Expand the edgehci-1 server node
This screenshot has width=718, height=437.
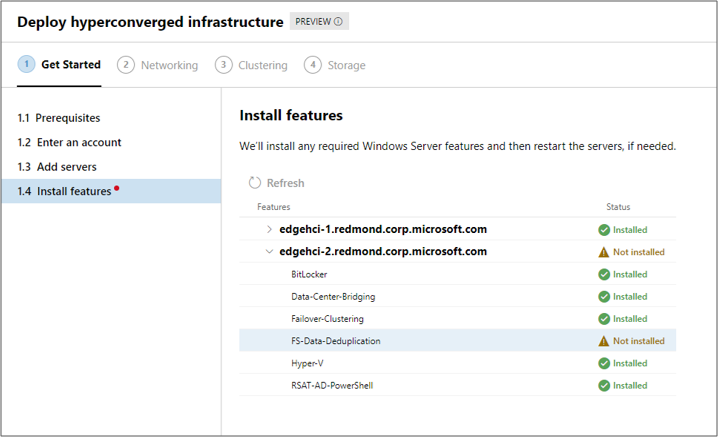269,230
